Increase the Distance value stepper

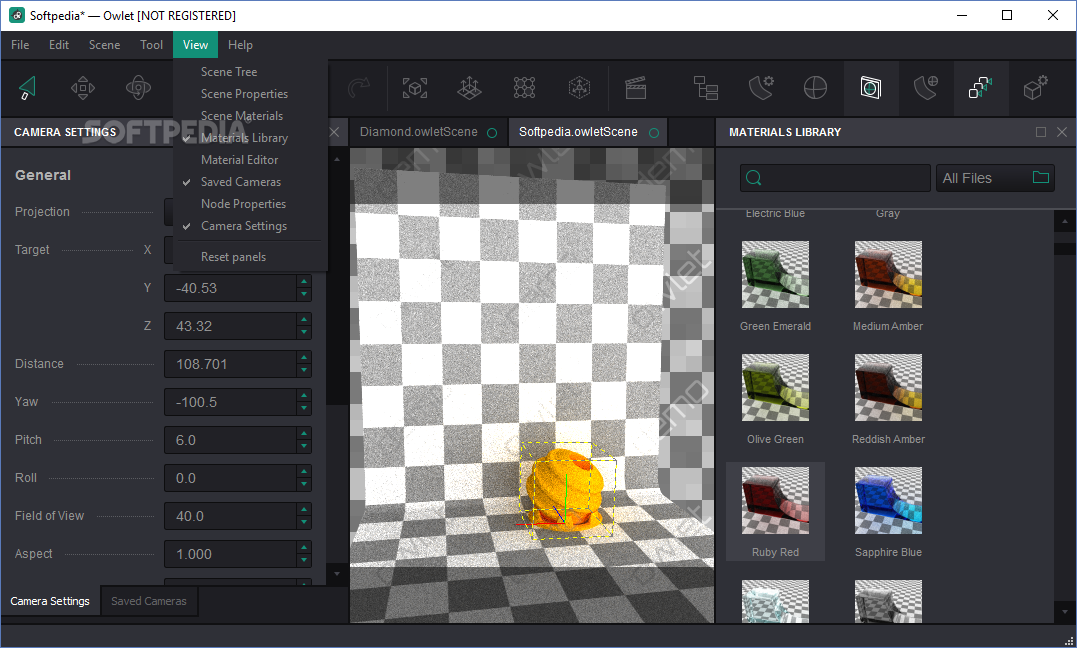pyautogui.click(x=304, y=357)
